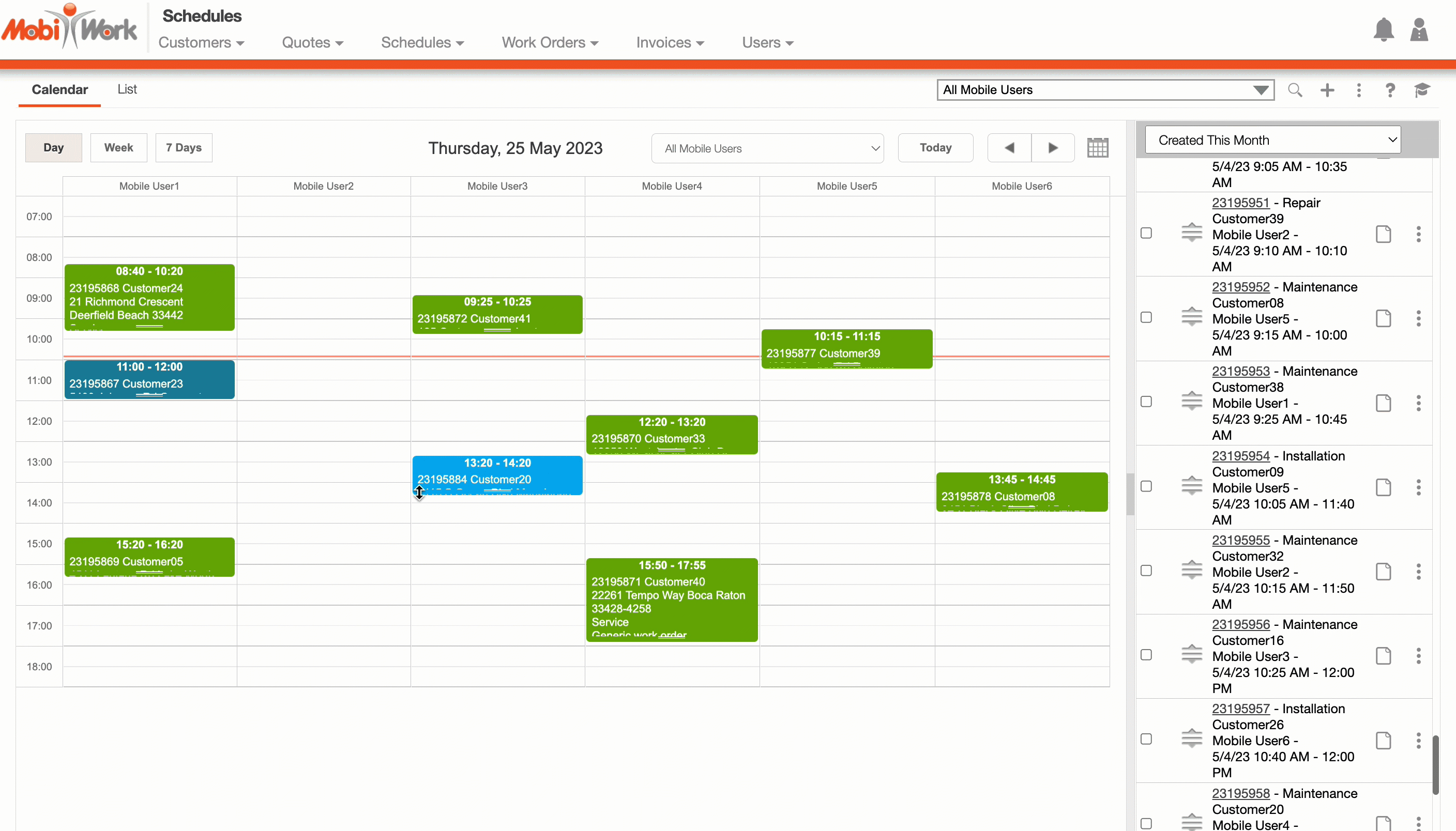Image resolution: width=1456 pixels, height=831 pixels.
Task: Click the Today button
Action: click(x=935, y=148)
